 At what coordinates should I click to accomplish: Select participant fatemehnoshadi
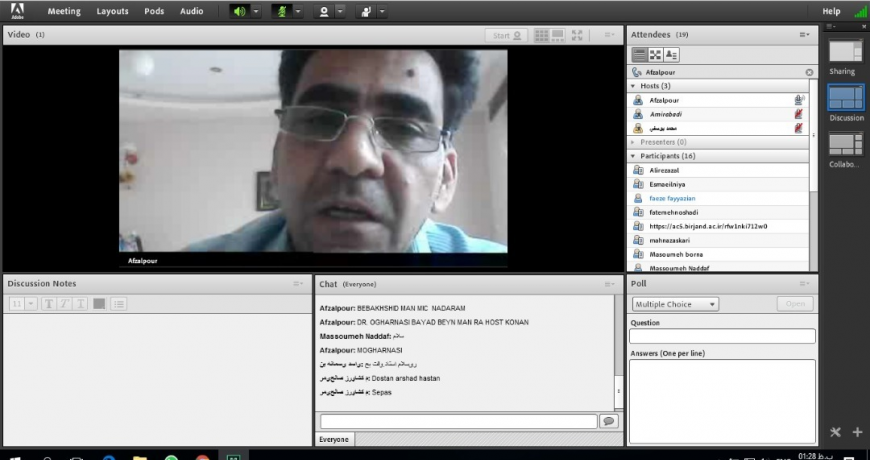click(718, 213)
